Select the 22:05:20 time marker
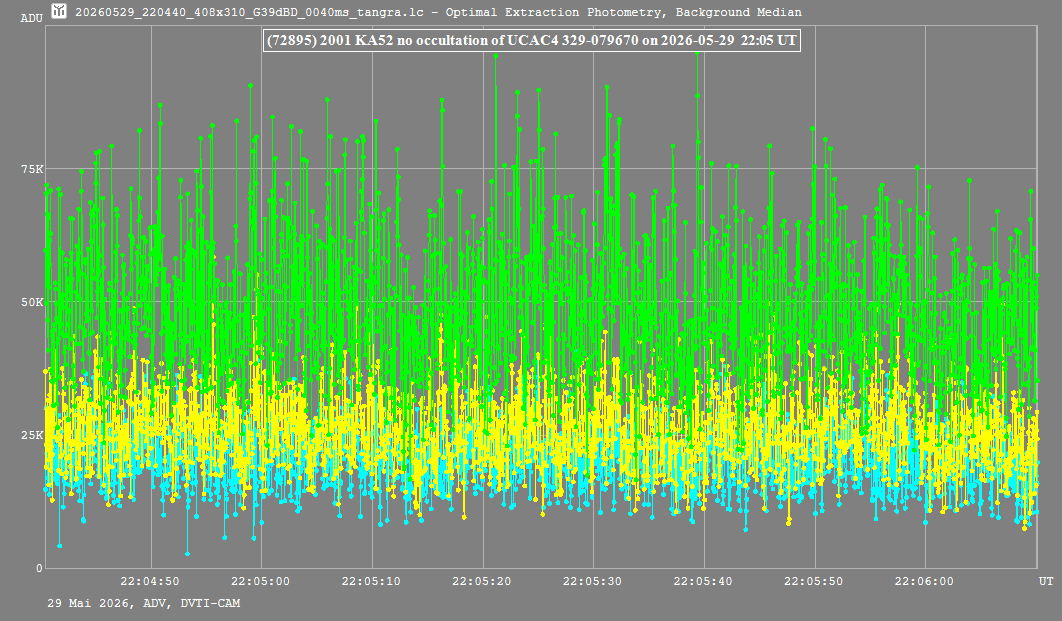Image resolution: width=1062 pixels, height=621 pixels. (x=482, y=581)
